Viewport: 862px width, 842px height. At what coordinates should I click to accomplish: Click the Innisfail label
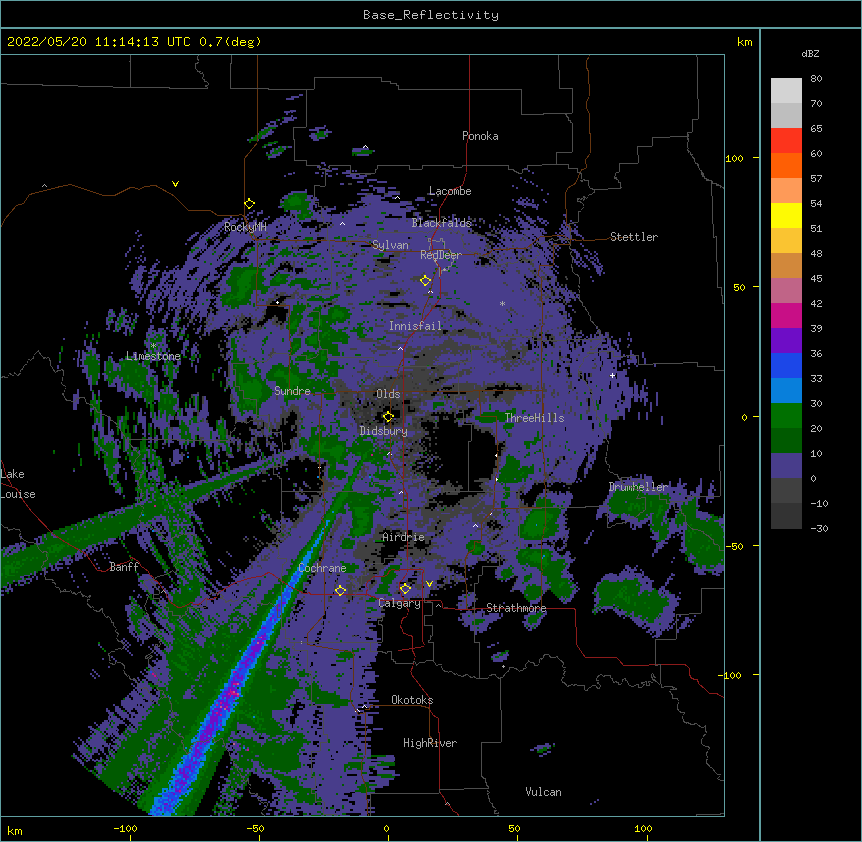coord(415,326)
